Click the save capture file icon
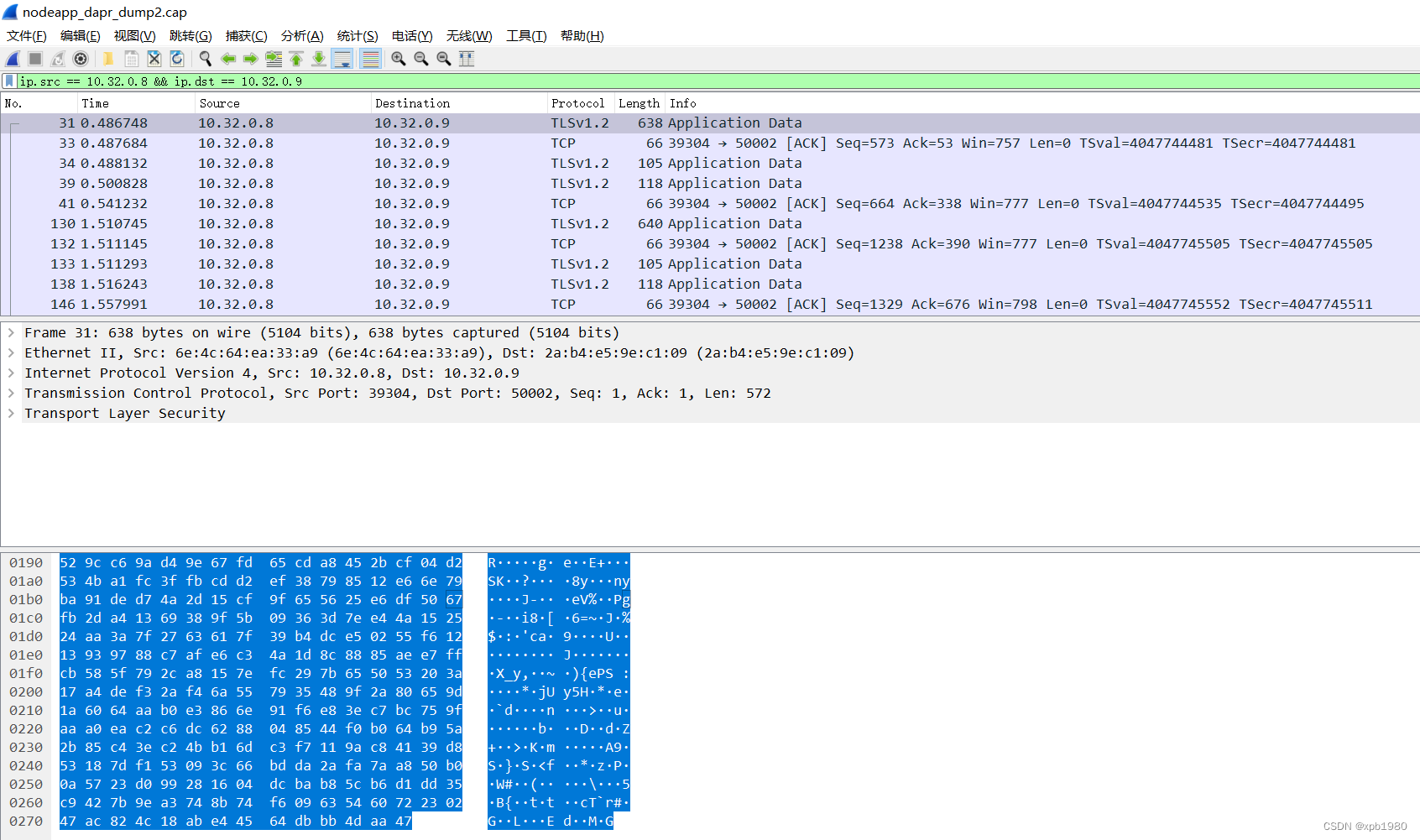The height and width of the screenshot is (840, 1420). tap(132, 59)
